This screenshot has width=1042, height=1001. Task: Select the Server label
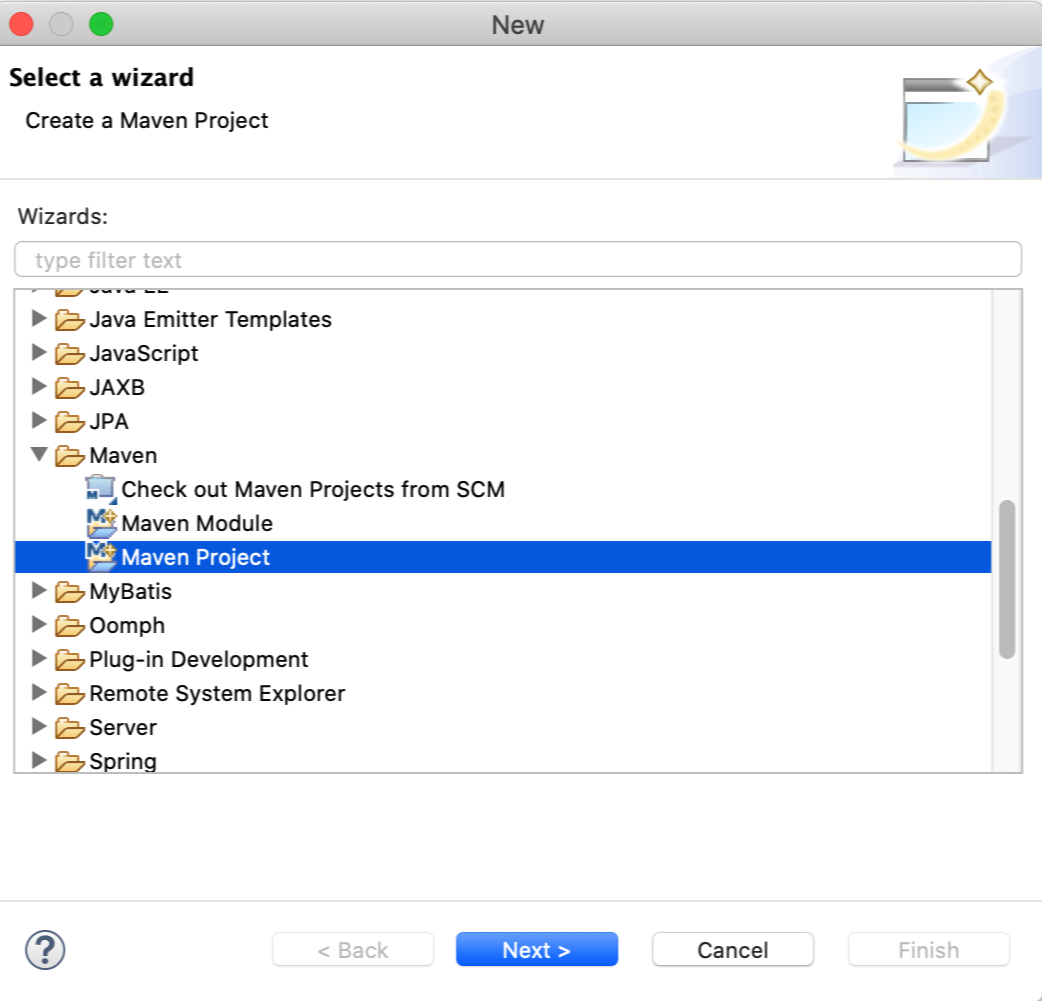pos(123,727)
